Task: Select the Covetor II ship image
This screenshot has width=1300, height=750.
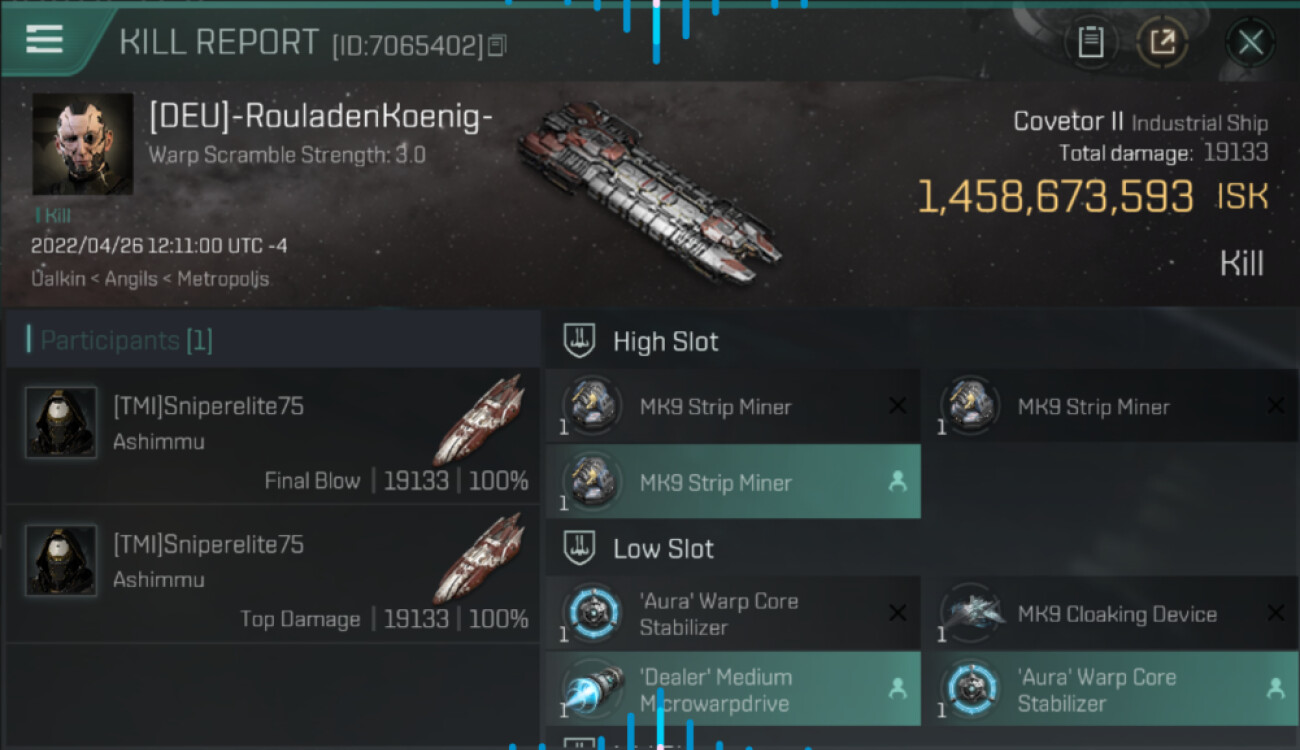Action: pyautogui.click(x=650, y=192)
